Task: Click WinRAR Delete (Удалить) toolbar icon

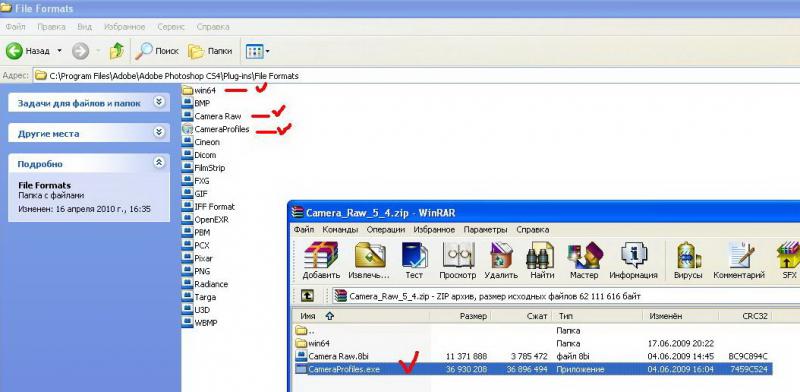Action: point(501,260)
